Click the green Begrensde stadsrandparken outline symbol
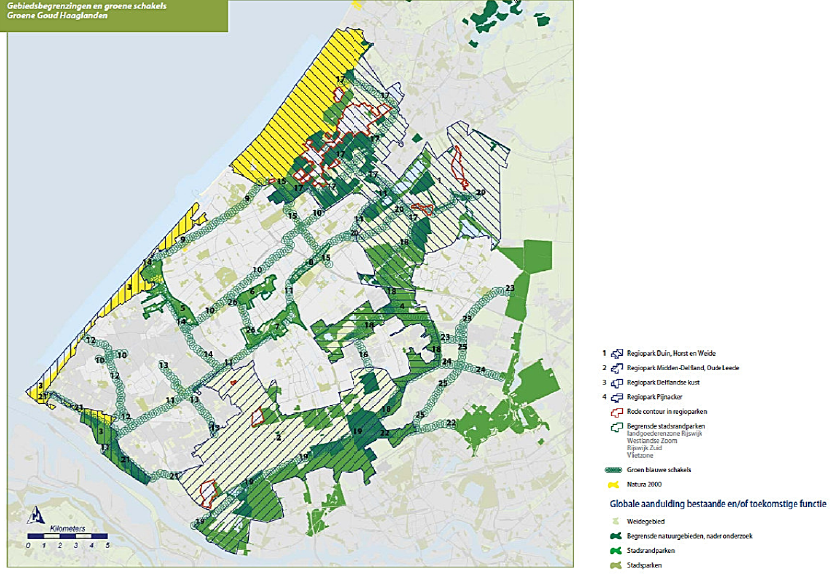The width and height of the screenshot is (838, 583). coord(617,426)
